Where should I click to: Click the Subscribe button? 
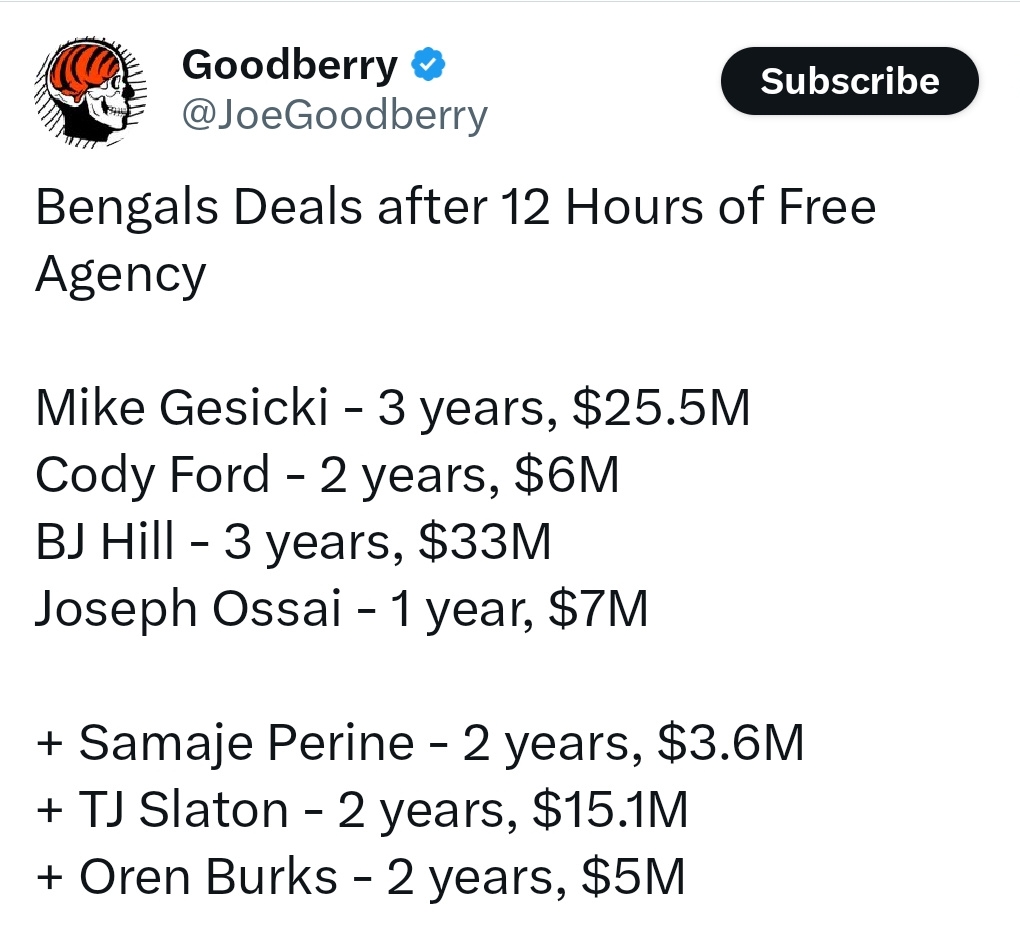tap(850, 81)
